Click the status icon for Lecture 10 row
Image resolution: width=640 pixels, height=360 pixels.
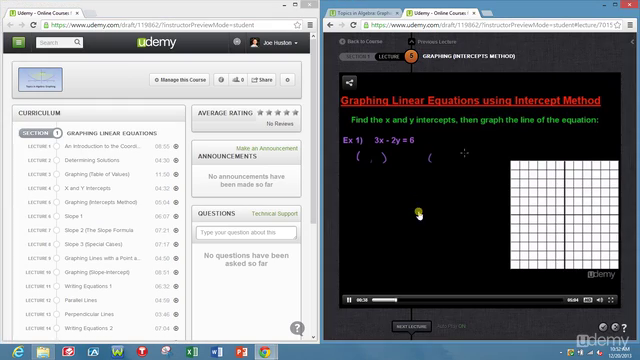(176, 272)
